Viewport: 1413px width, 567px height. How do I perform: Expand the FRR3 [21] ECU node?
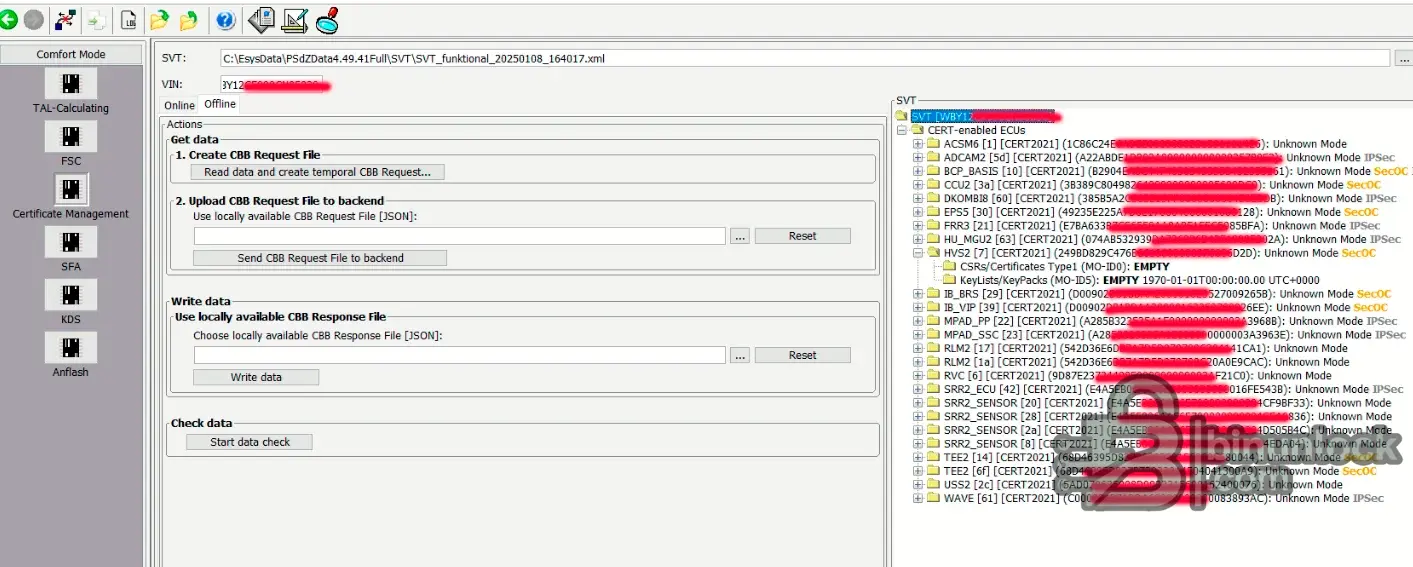coord(918,226)
